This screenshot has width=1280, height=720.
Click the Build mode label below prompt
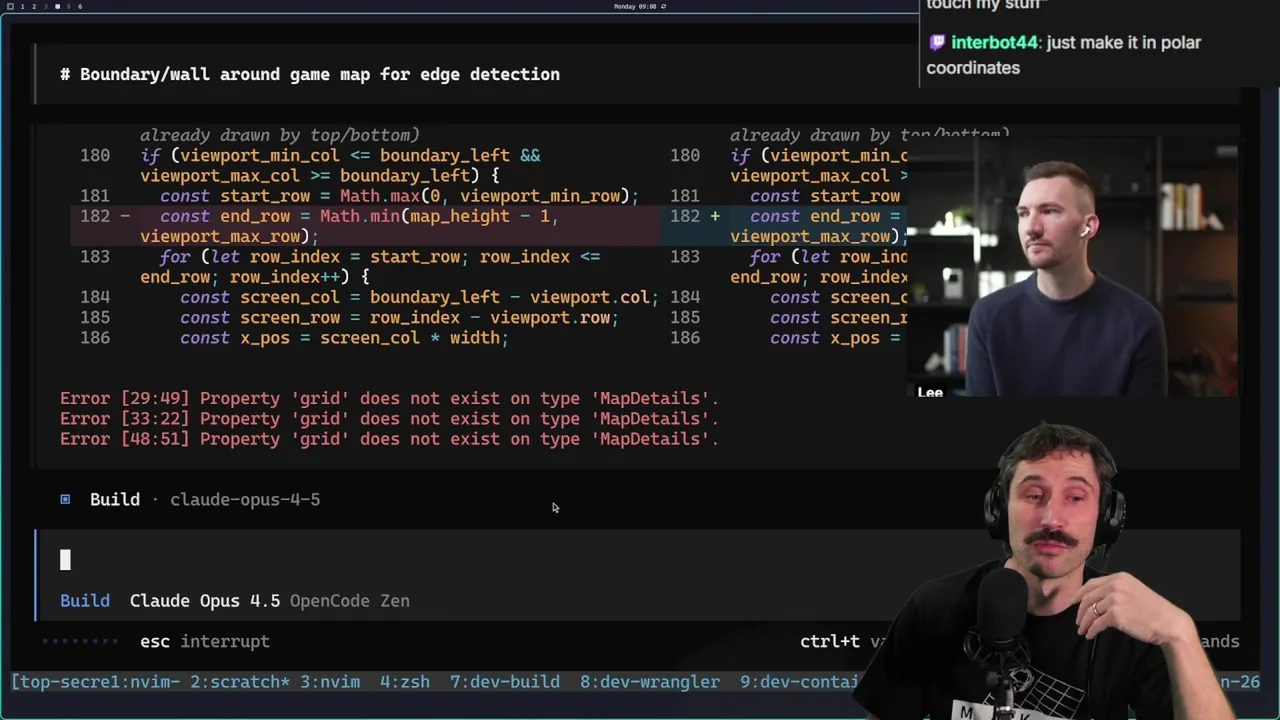pyautogui.click(x=85, y=601)
